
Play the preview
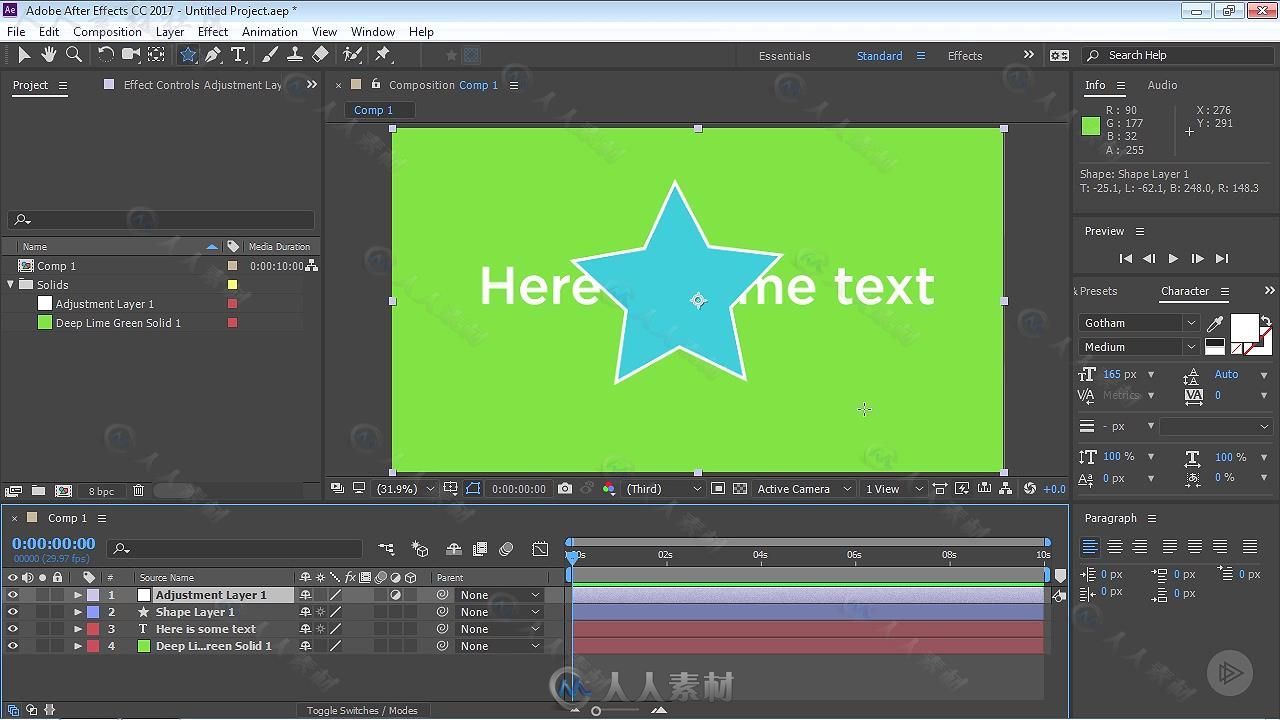[x=1173, y=258]
